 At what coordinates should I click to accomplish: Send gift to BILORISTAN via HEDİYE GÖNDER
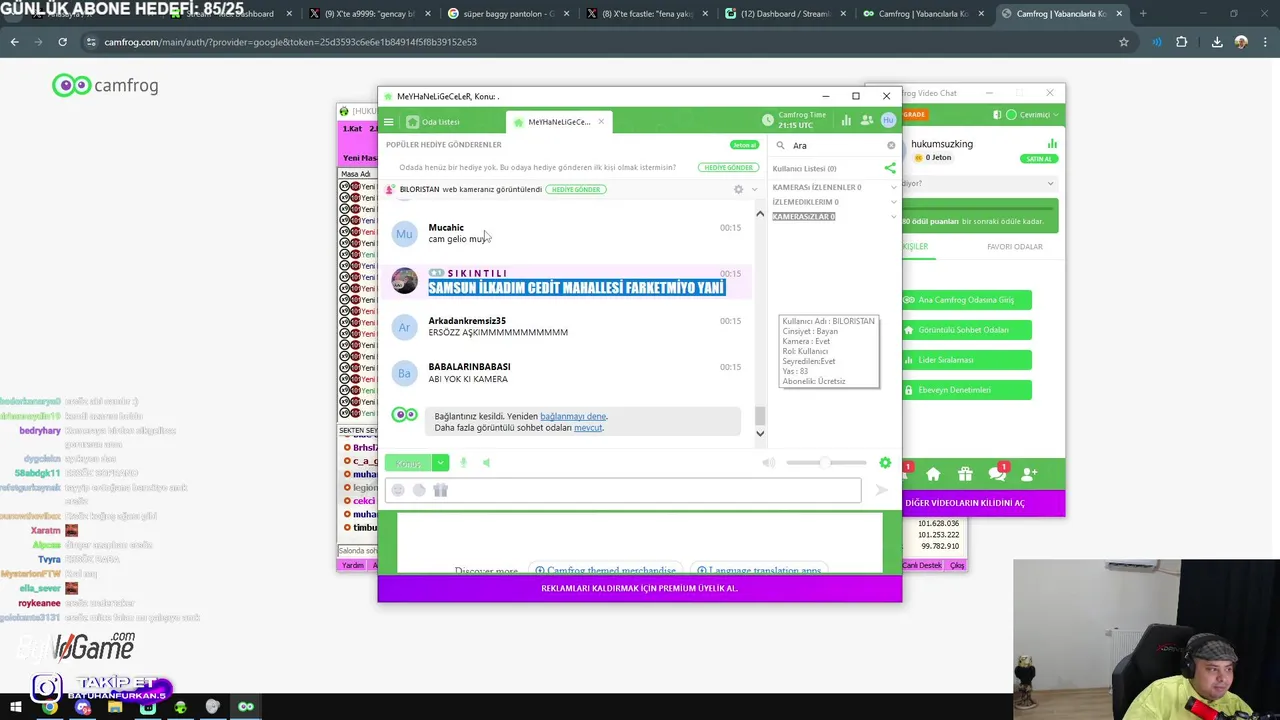575,189
